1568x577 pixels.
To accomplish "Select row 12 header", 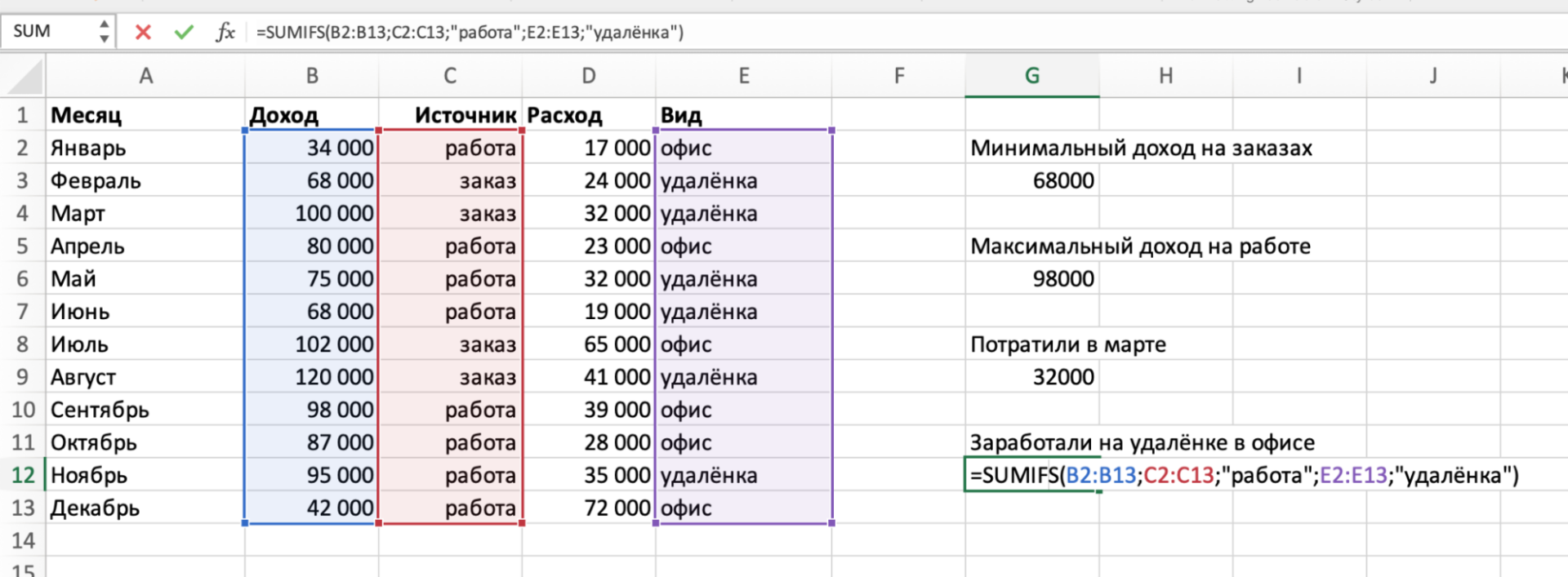I will click(x=23, y=475).
